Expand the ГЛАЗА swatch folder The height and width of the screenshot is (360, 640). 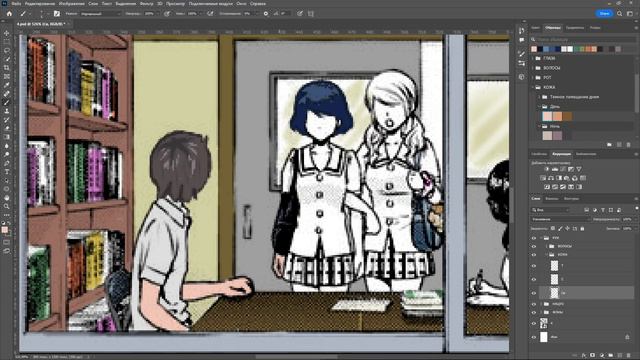tap(533, 58)
